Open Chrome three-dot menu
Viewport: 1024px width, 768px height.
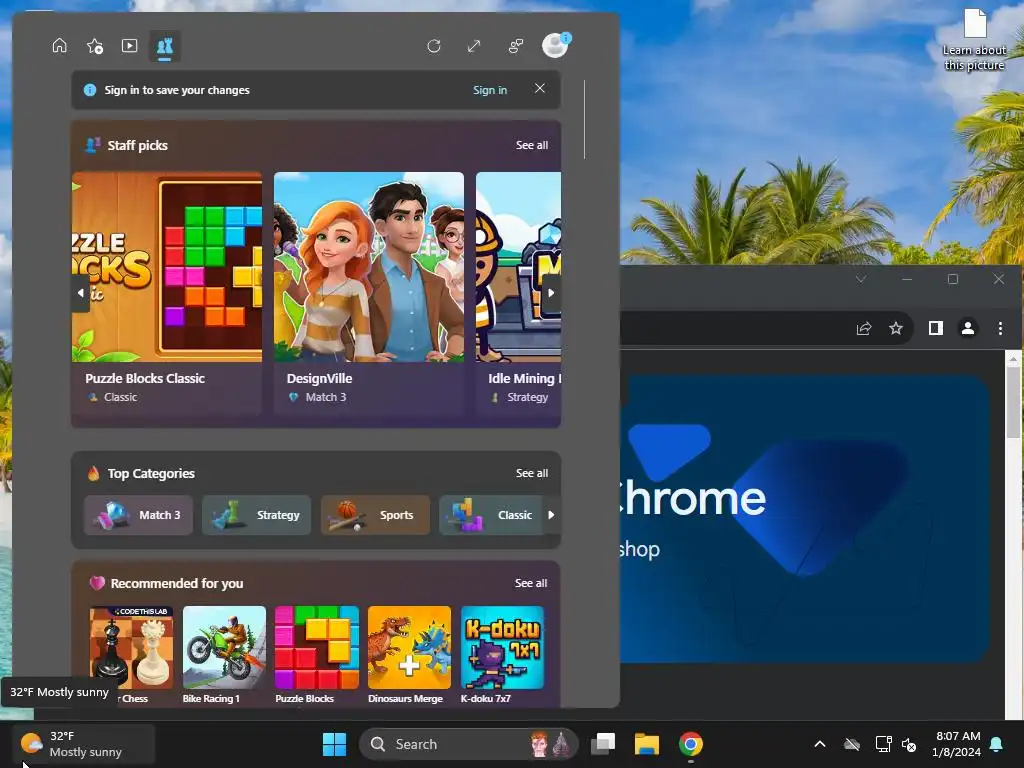click(x=1000, y=328)
